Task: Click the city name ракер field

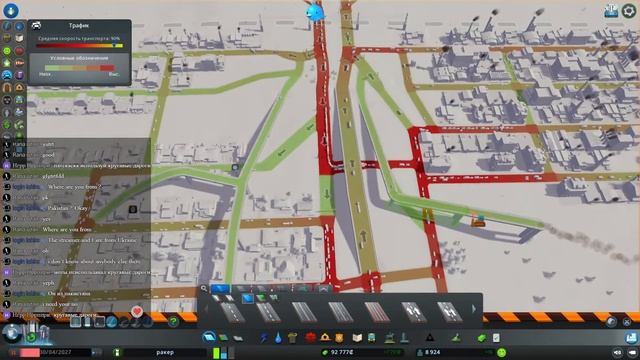Action: tap(165, 352)
